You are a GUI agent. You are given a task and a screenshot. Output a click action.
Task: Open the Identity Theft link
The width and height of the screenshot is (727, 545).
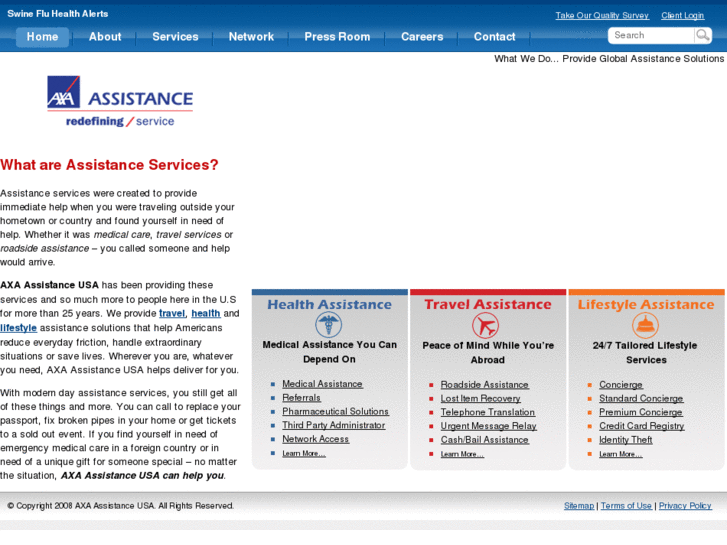[x=626, y=440]
